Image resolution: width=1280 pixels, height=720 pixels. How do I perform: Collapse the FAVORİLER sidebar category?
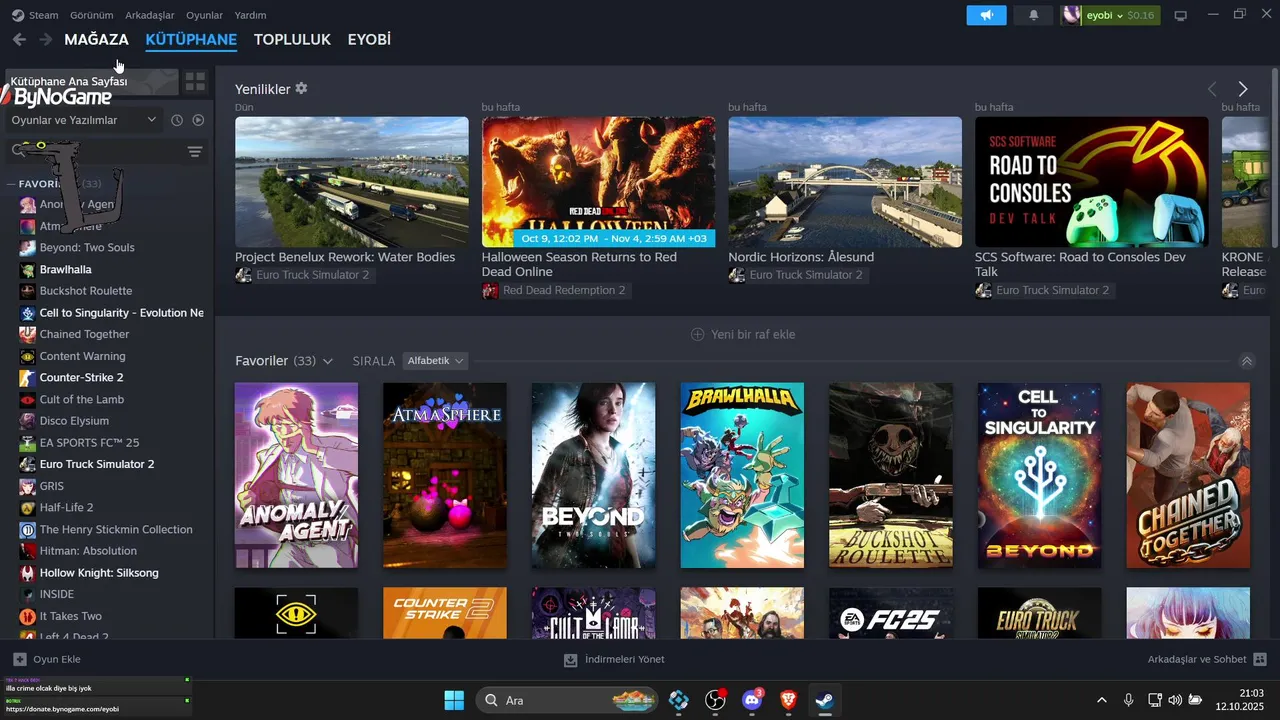tap(12, 184)
